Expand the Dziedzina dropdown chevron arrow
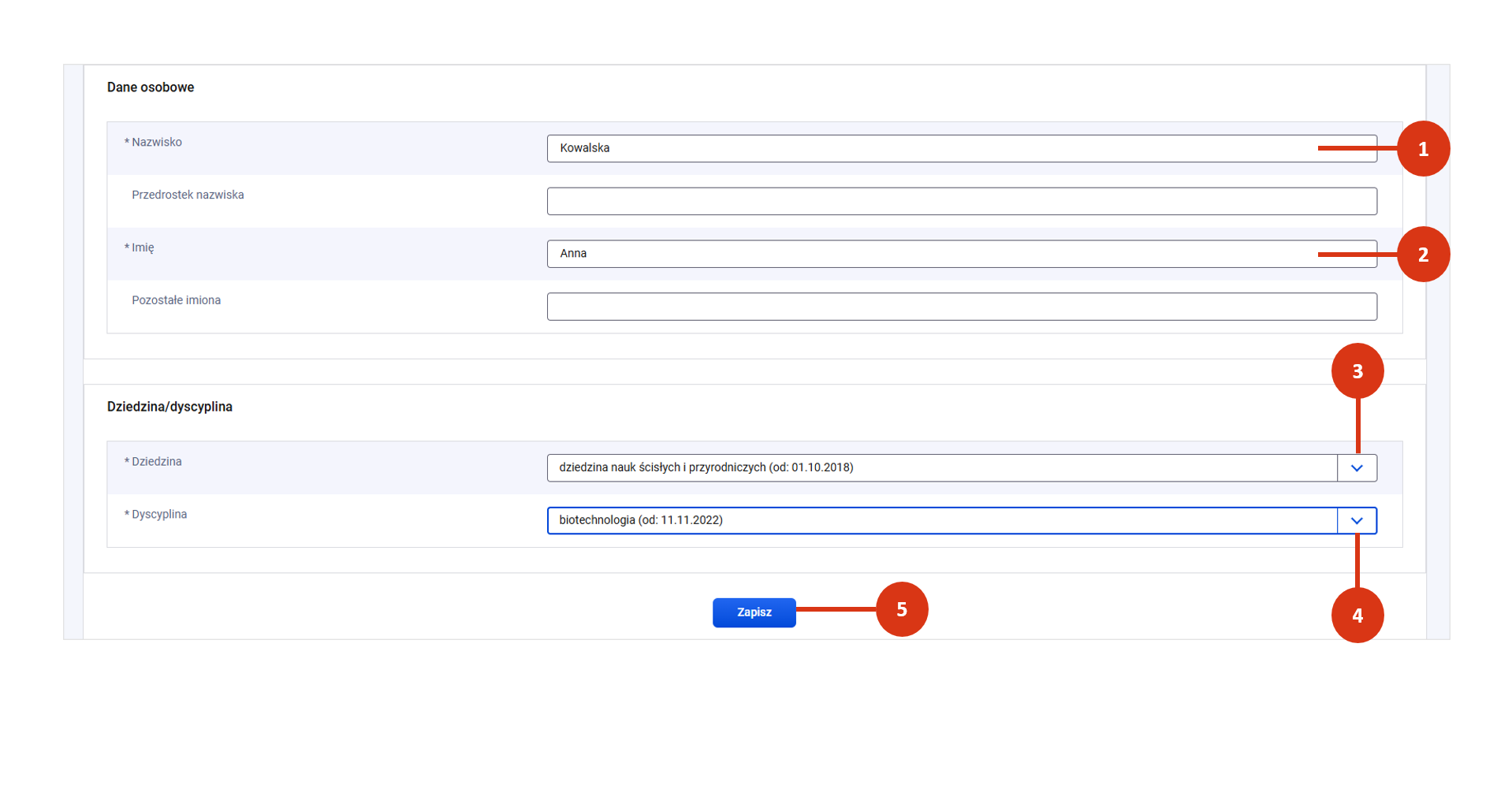The height and width of the screenshot is (785, 1512). pos(1357,468)
